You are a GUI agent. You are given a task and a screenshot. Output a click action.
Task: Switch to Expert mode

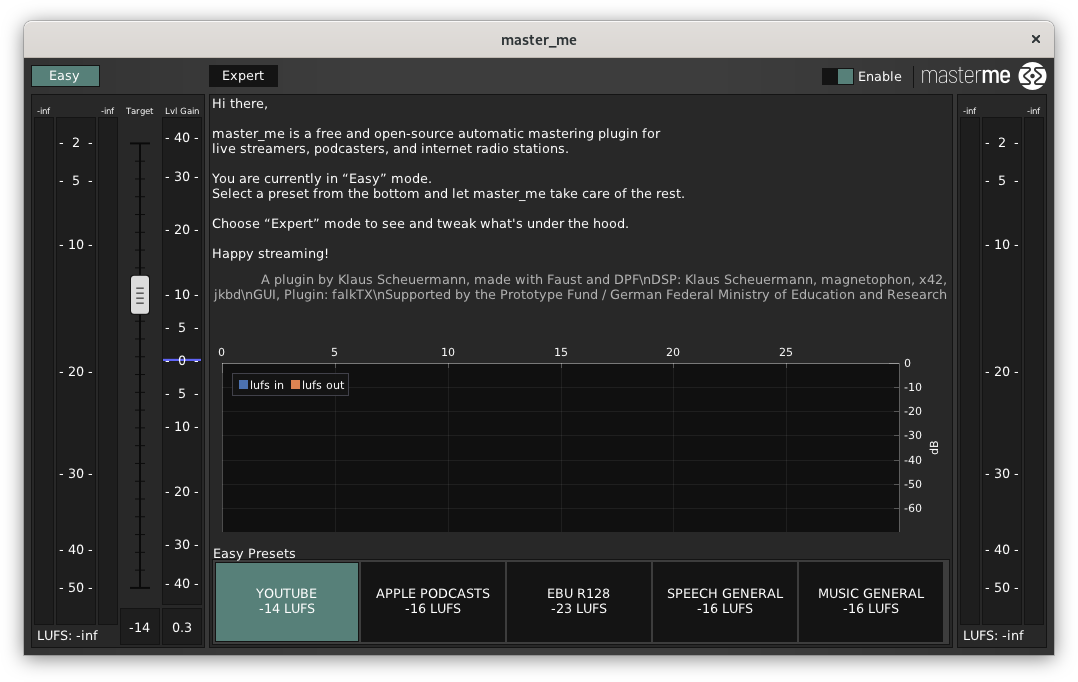point(243,75)
